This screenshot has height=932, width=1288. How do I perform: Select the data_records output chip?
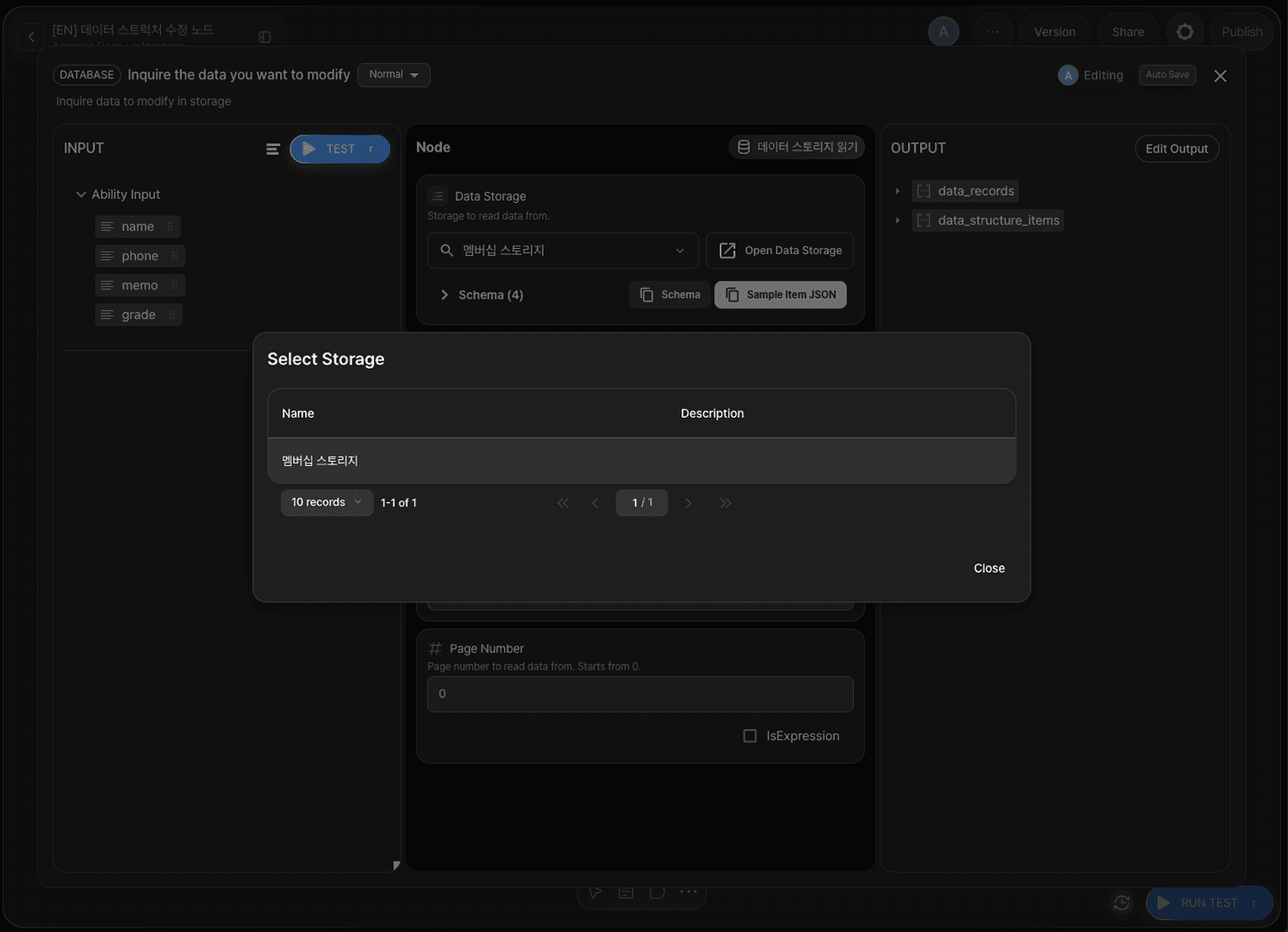coord(966,191)
